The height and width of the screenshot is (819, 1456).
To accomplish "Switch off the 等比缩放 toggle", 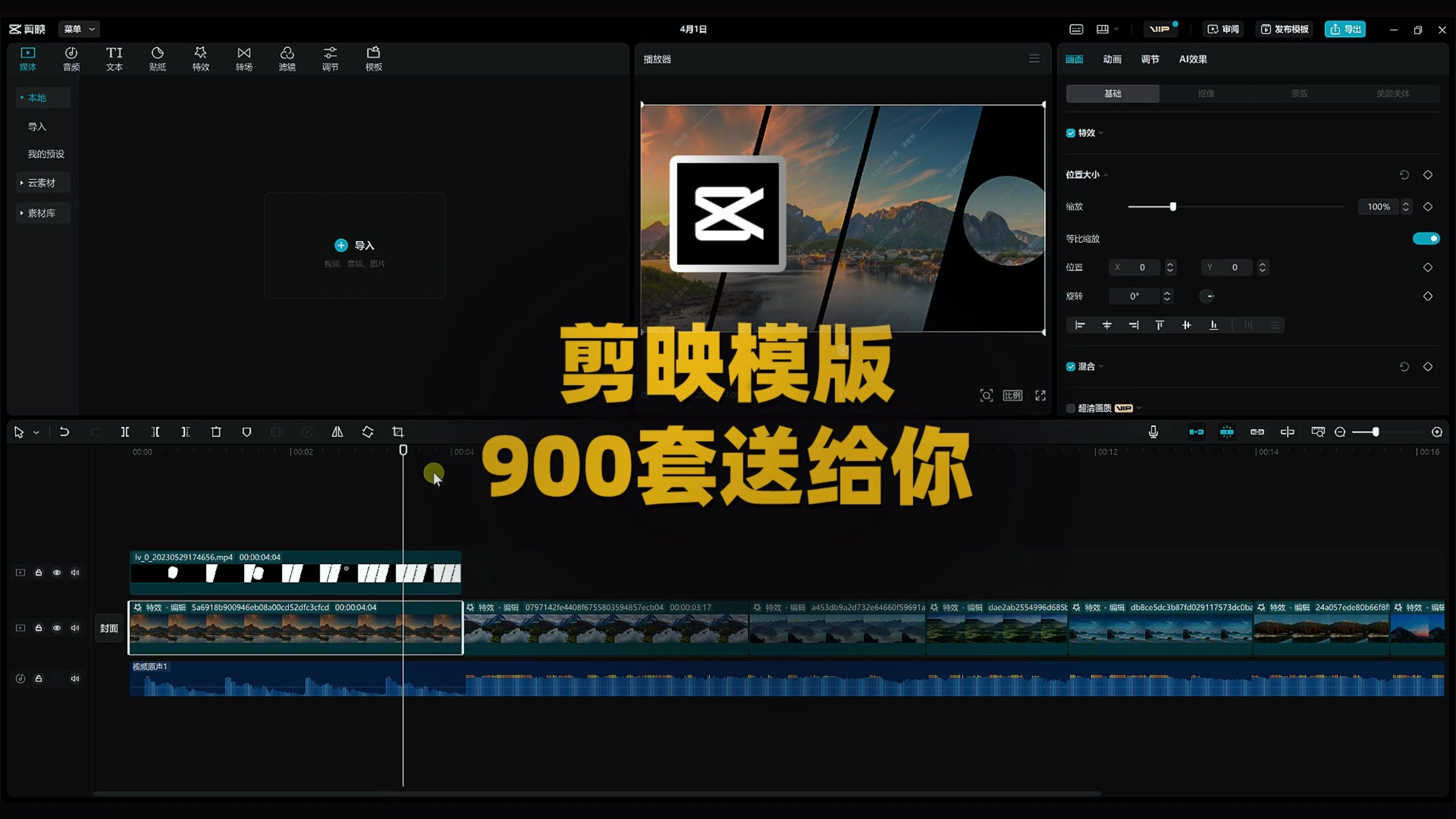I will click(1426, 239).
